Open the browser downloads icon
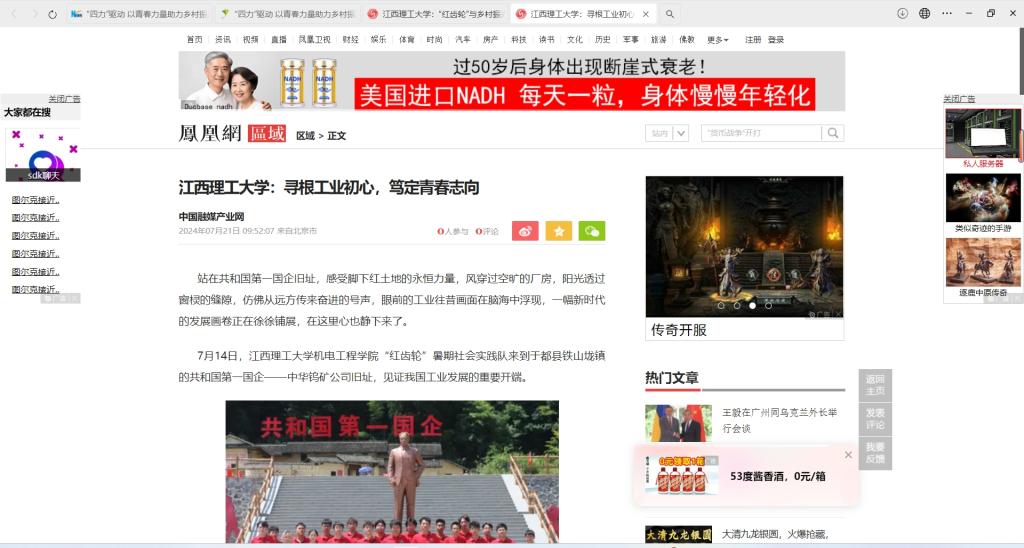The height and width of the screenshot is (548, 1024). (x=902, y=14)
